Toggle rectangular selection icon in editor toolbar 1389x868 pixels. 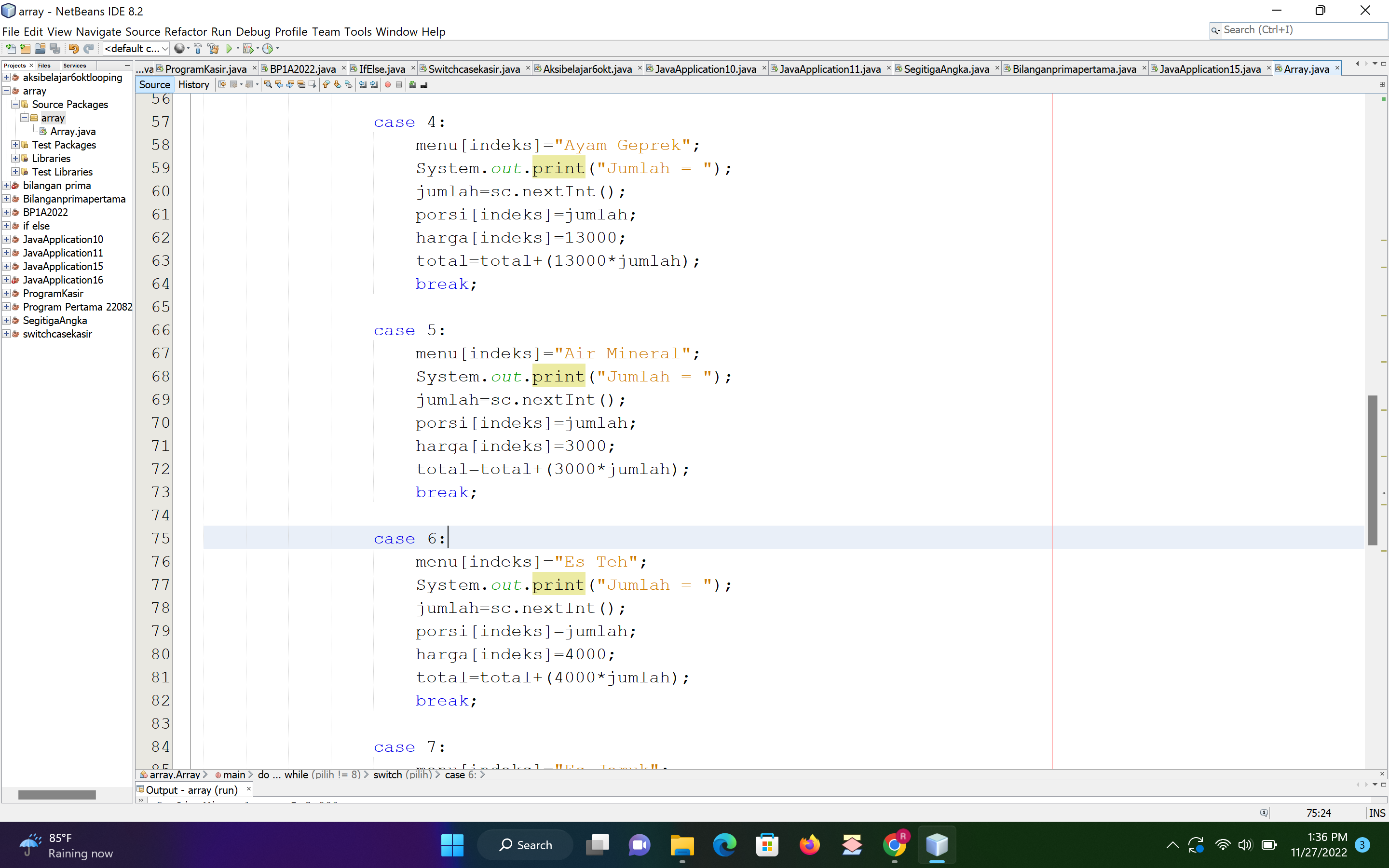click(313, 85)
